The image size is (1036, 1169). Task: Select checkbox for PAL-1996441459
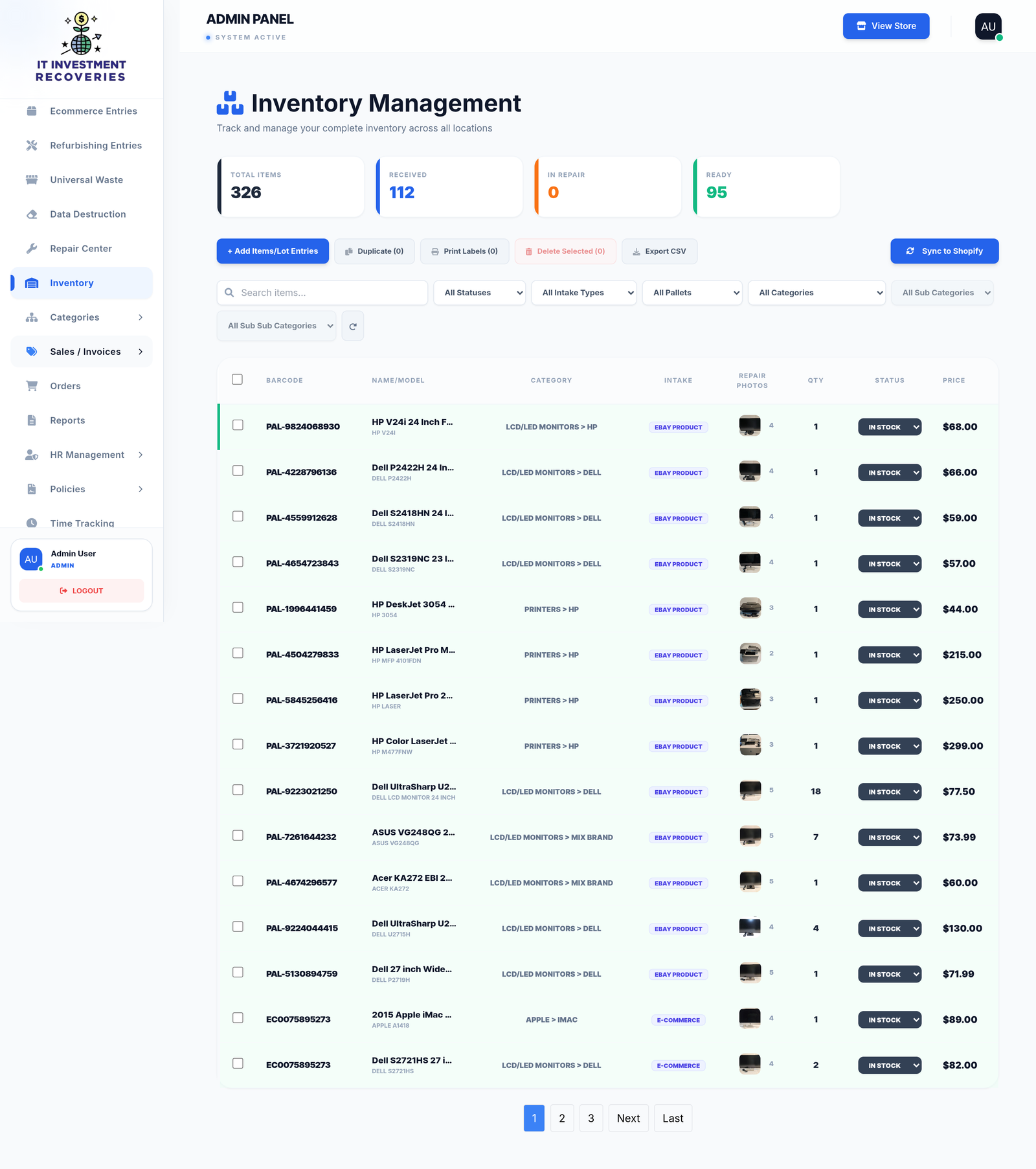(238, 607)
